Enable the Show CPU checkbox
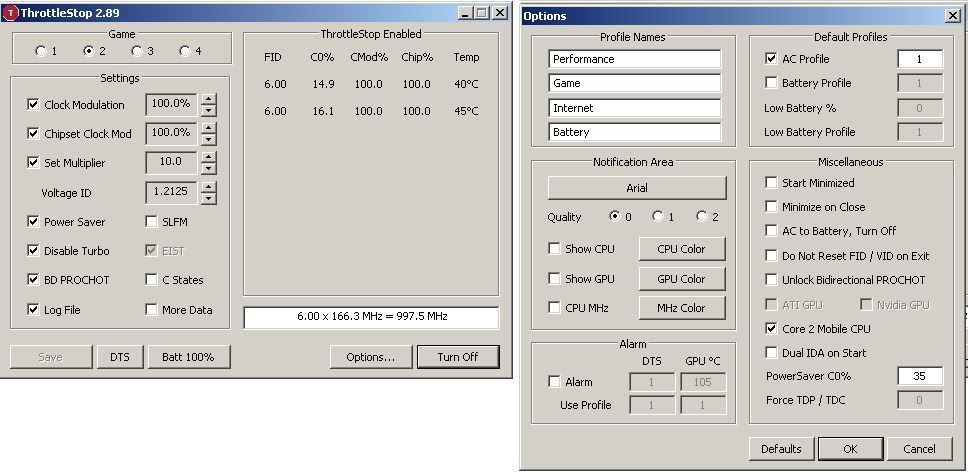The height and width of the screenshot is (473, 968). click(x=554, y=249)
